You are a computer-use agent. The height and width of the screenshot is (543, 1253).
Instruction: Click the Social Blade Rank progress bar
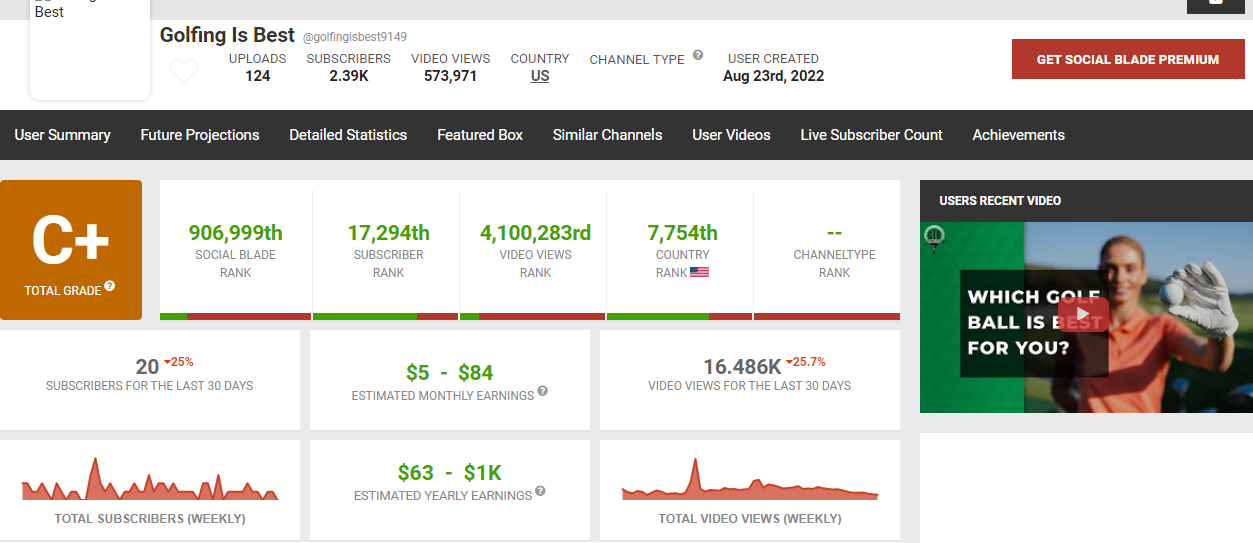click(235, 316)
